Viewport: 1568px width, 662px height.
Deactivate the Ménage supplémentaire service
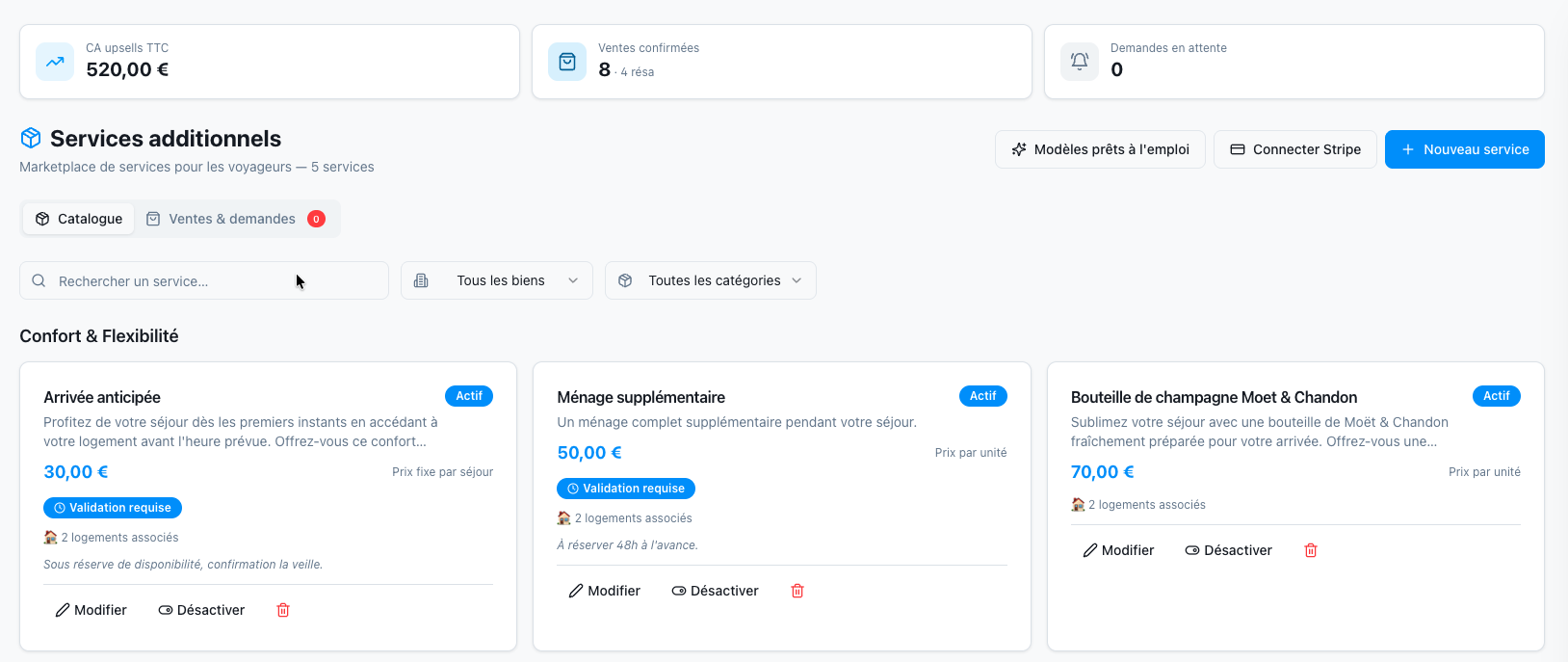pyautogui.click(x=716, y=591)
